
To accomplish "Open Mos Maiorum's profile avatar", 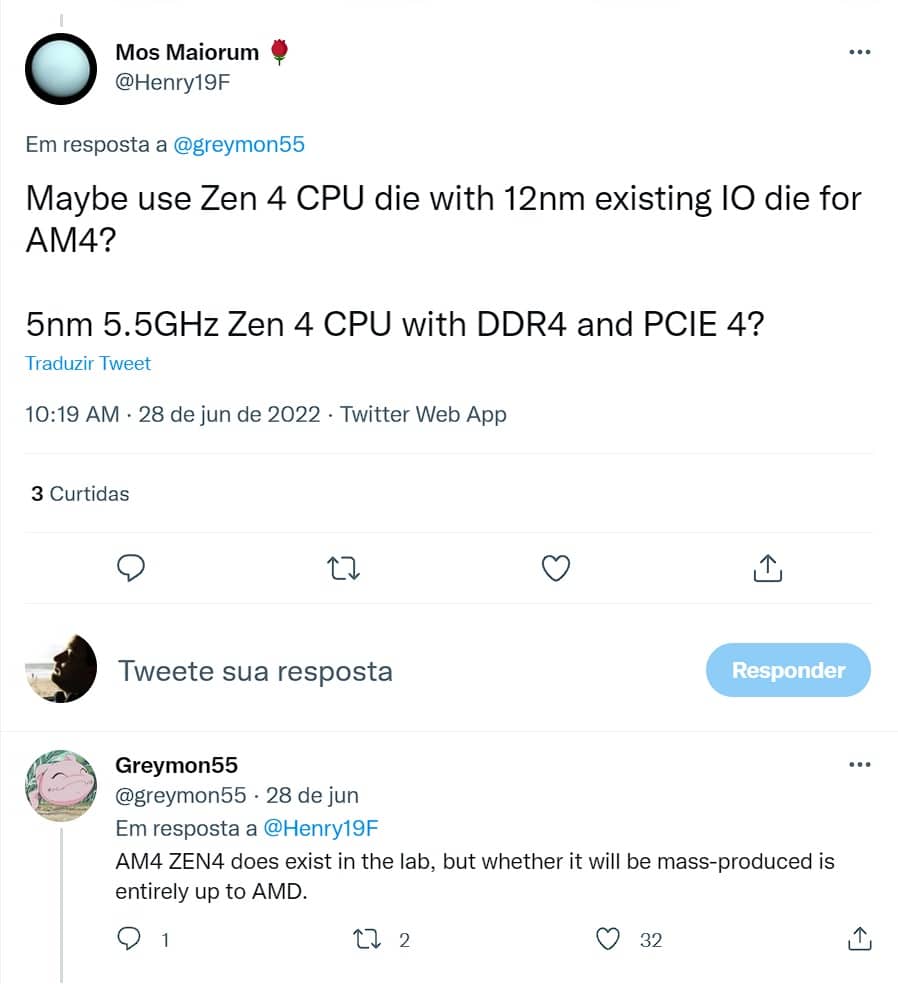I will (61, 69).
